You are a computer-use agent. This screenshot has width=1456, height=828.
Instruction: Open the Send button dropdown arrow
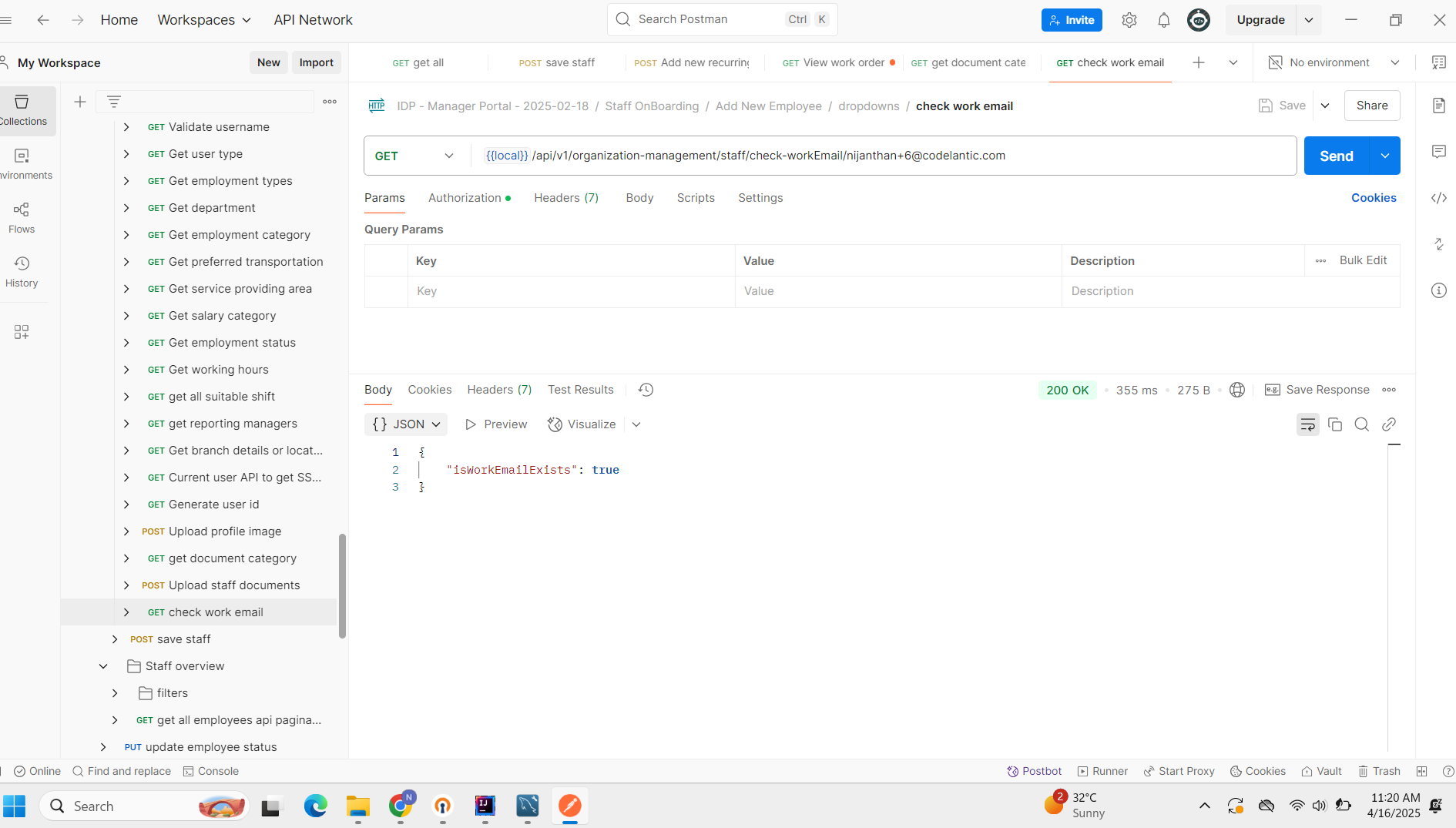pos(1385,156)
